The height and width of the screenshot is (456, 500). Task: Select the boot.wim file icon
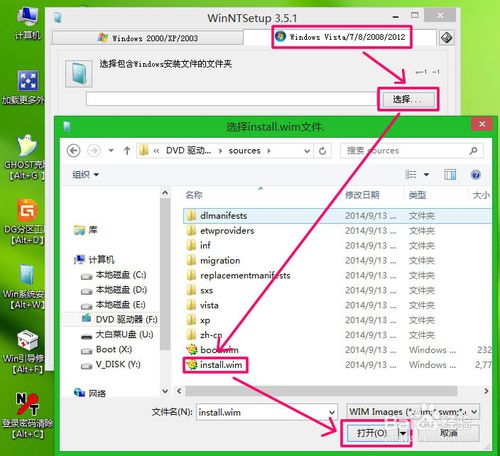pyautogui.click(x=192, y=350)
